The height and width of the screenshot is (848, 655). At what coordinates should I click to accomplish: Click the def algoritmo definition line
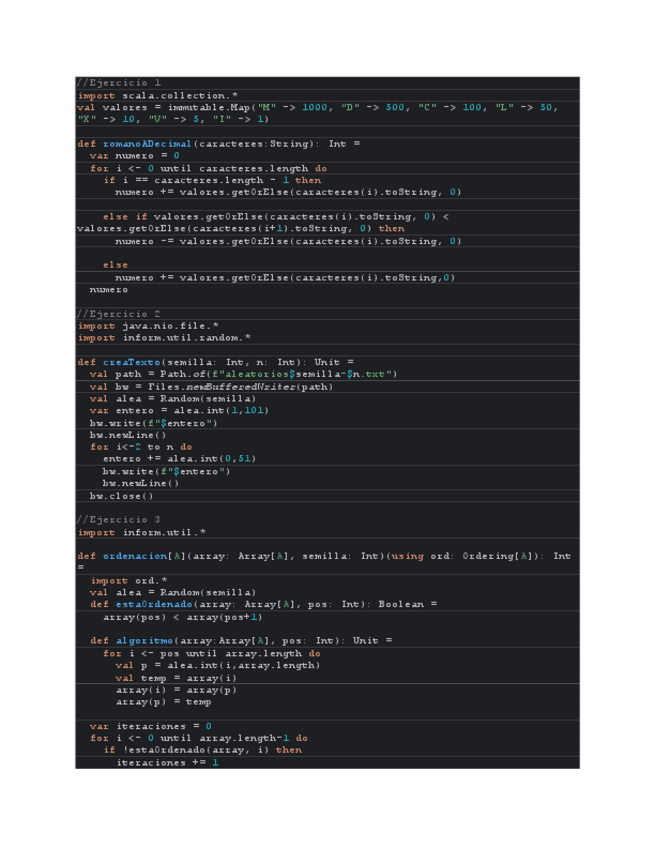240,641
